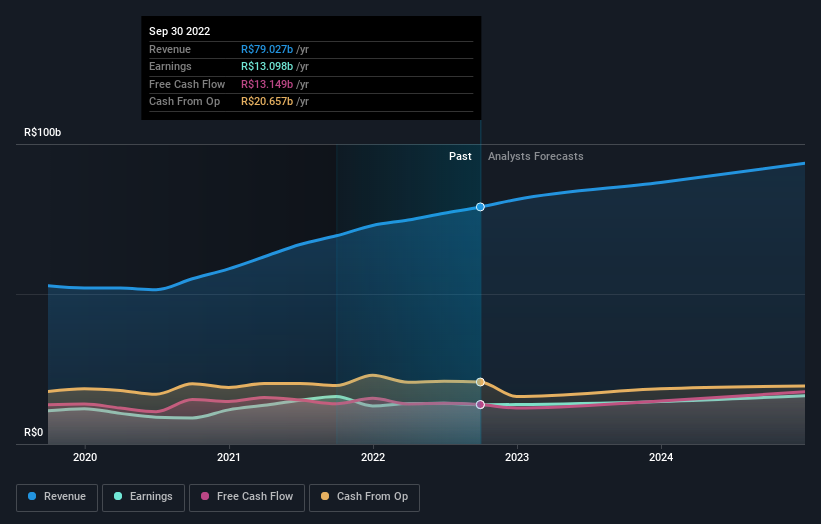Click the Earnings row label in tooltip
The width and height of the screenshot is (821, 524).
coord(170,66)
